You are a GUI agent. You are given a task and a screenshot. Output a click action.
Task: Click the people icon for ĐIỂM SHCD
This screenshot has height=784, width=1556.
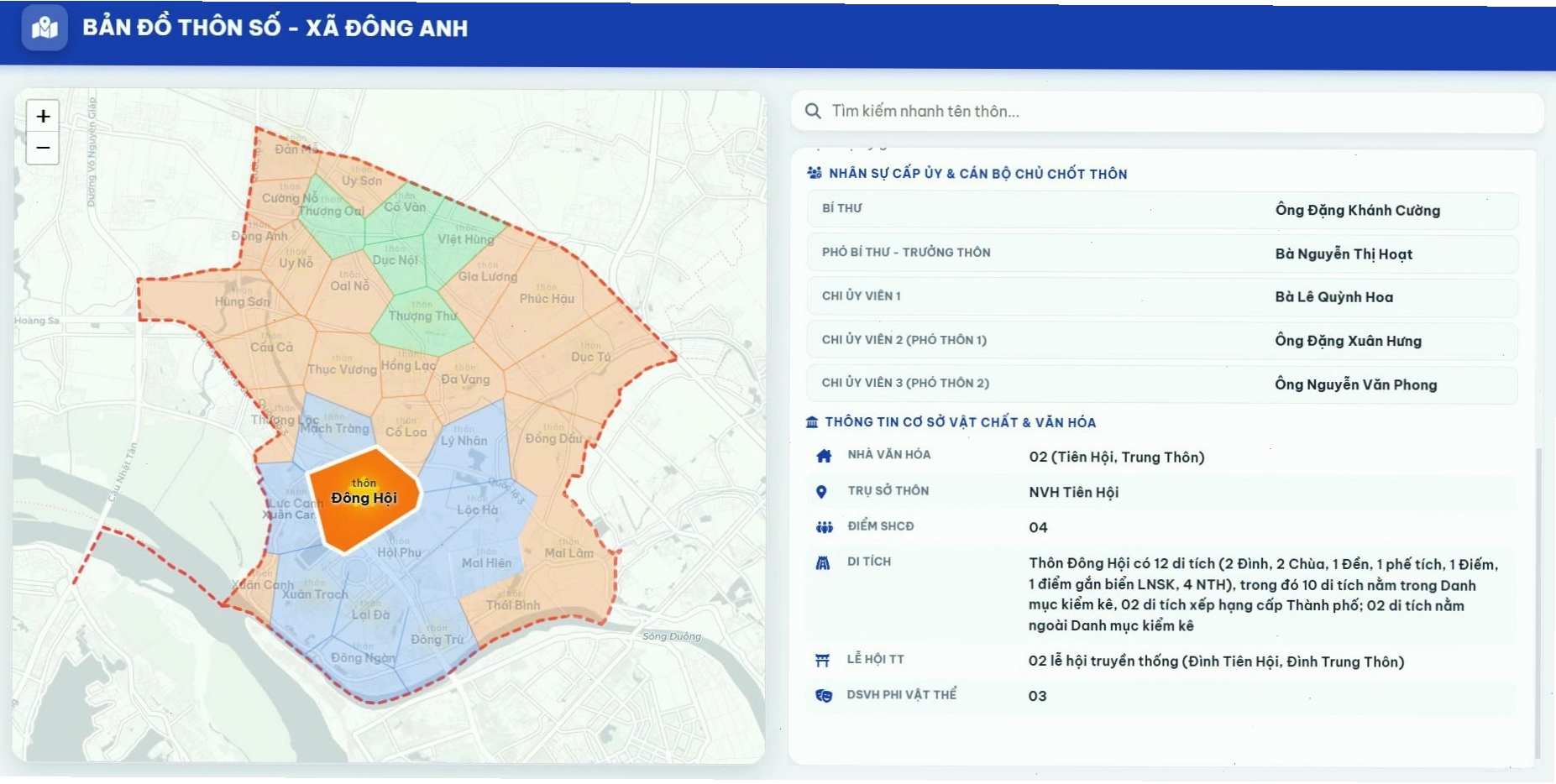click(x=824, y=527)
